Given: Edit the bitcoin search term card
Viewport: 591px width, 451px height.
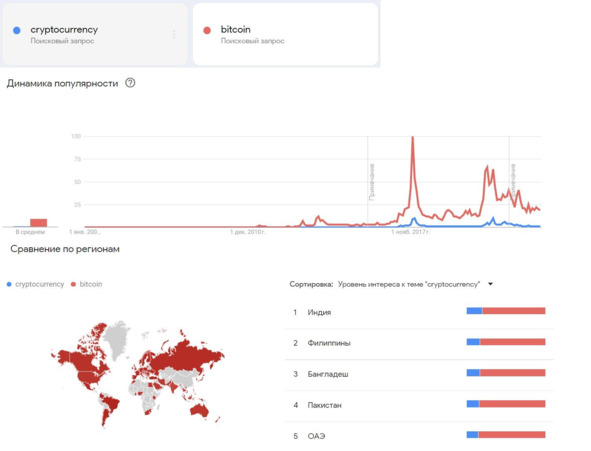Looking at the screenshot, I should coord(285,34).
